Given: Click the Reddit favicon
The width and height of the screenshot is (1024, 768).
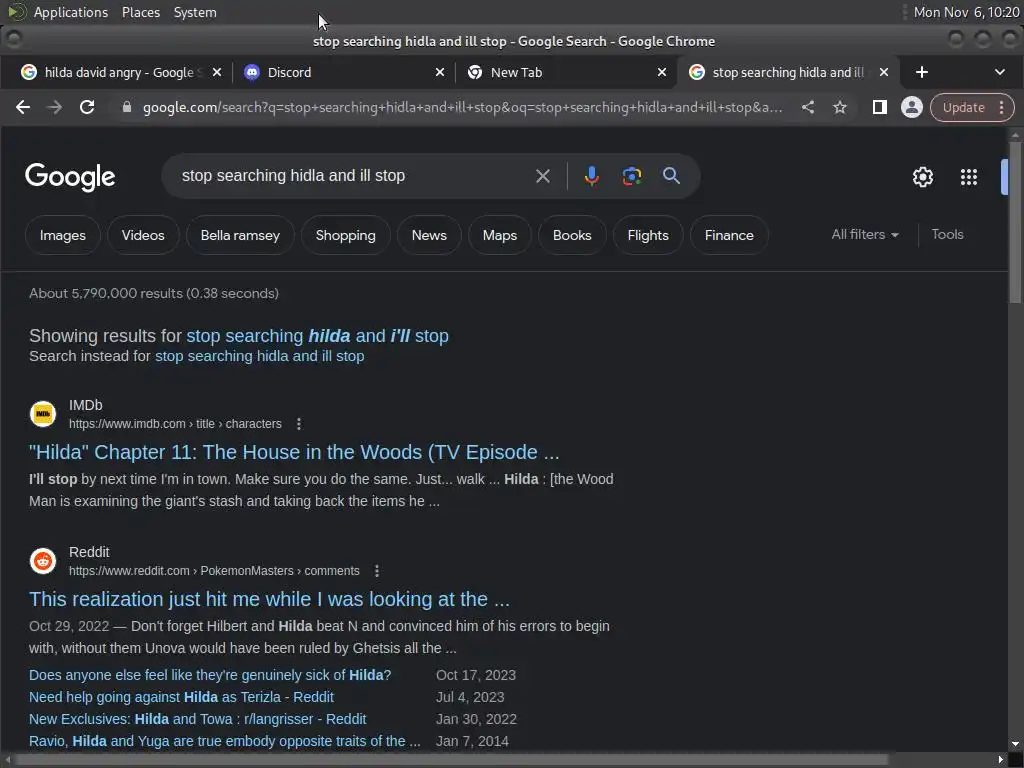Looking at the screenshot, I should [43, 560].
